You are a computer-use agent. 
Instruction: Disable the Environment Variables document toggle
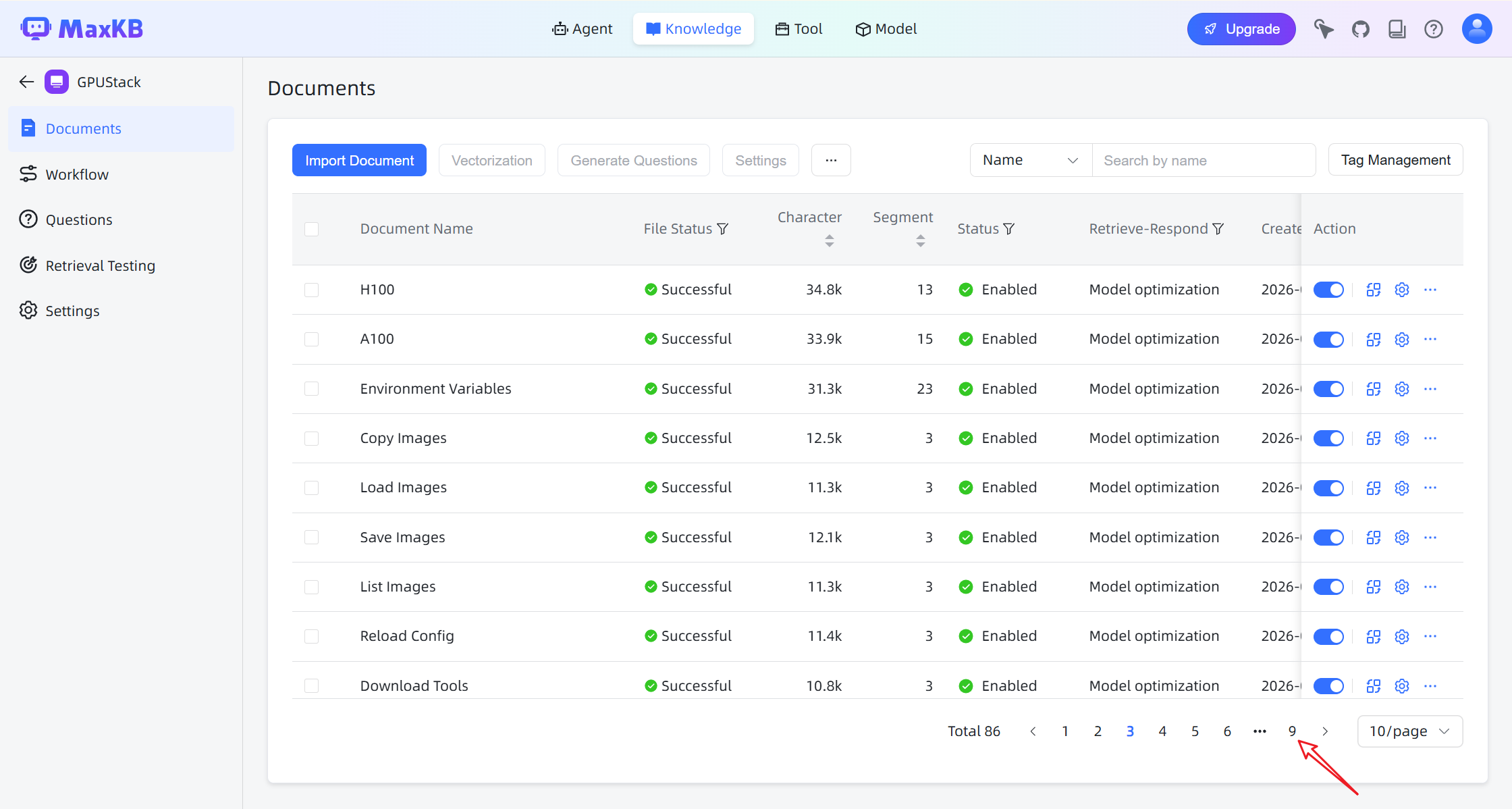click(1328, 389)
